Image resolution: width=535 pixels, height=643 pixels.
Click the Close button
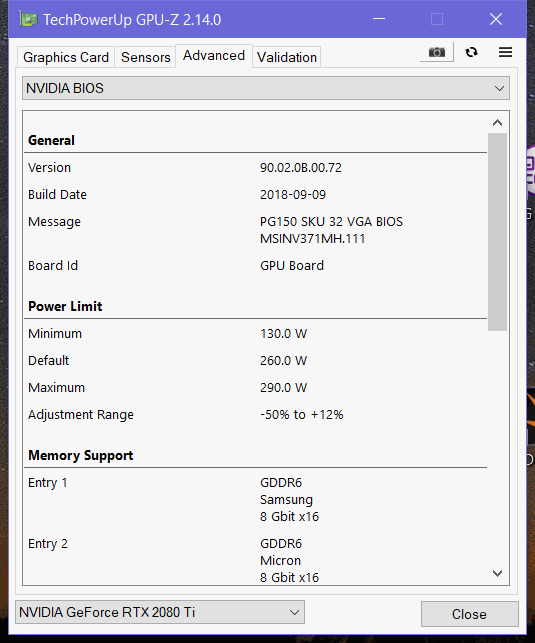point(469,614)
